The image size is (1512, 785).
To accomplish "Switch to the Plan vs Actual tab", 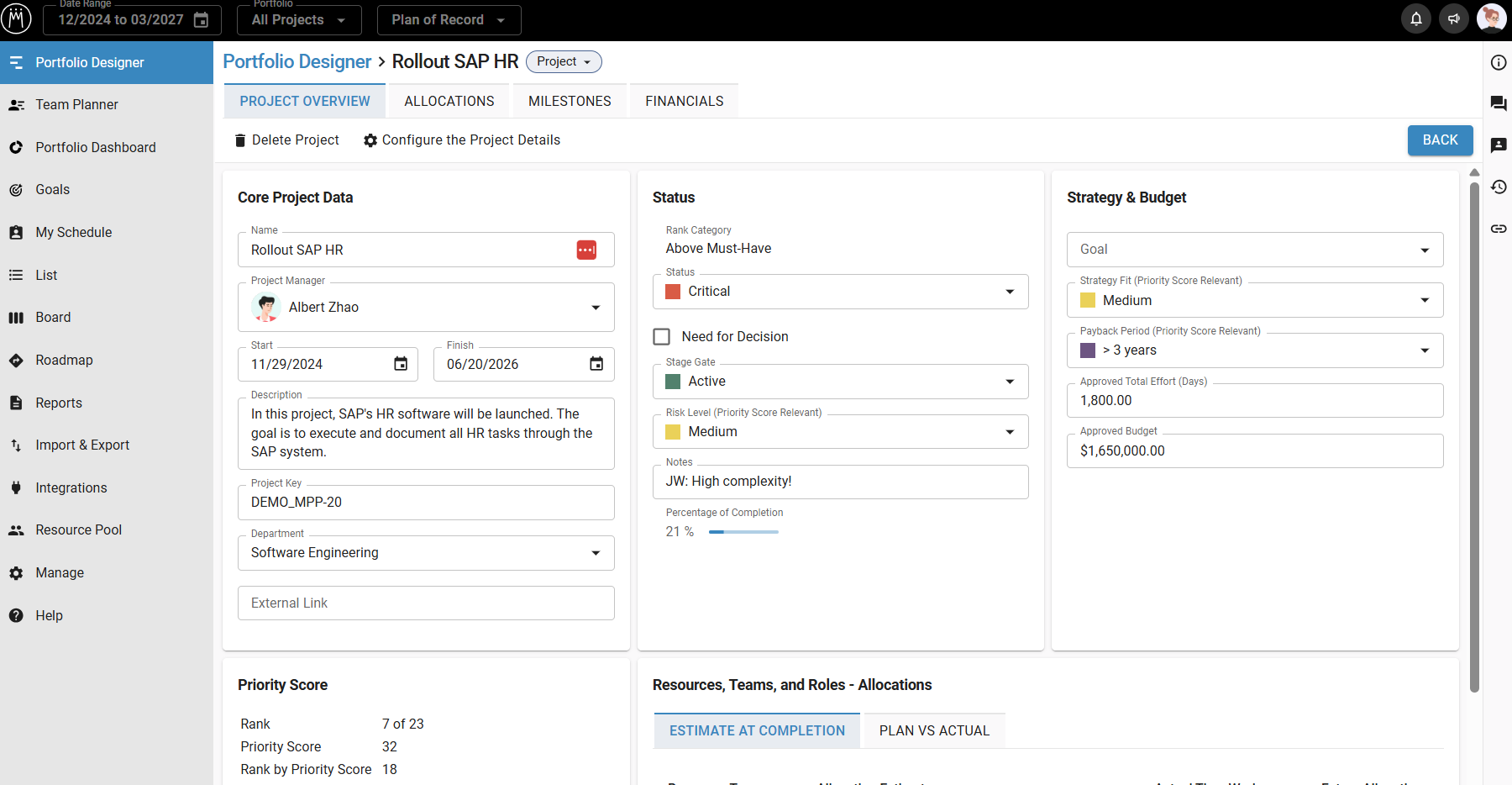I will (x=934, y=731).
